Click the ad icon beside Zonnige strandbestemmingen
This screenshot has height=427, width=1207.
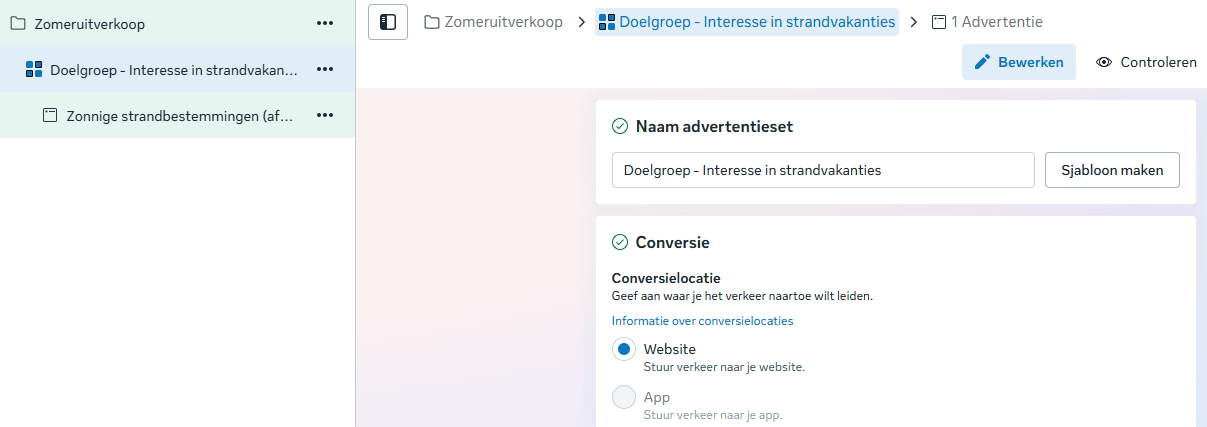[x=50, y=115]
